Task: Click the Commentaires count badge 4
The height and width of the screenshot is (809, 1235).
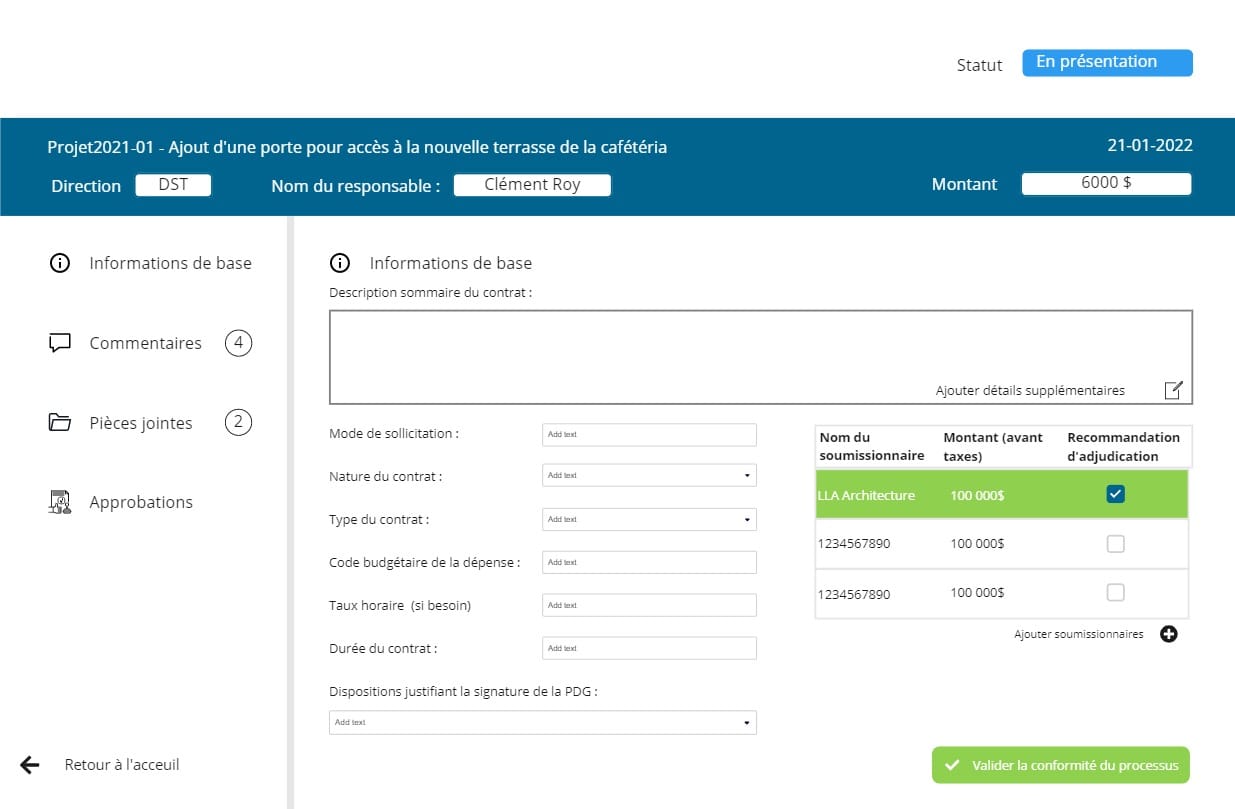Action: pyautogui.click(x=238, y=343)
